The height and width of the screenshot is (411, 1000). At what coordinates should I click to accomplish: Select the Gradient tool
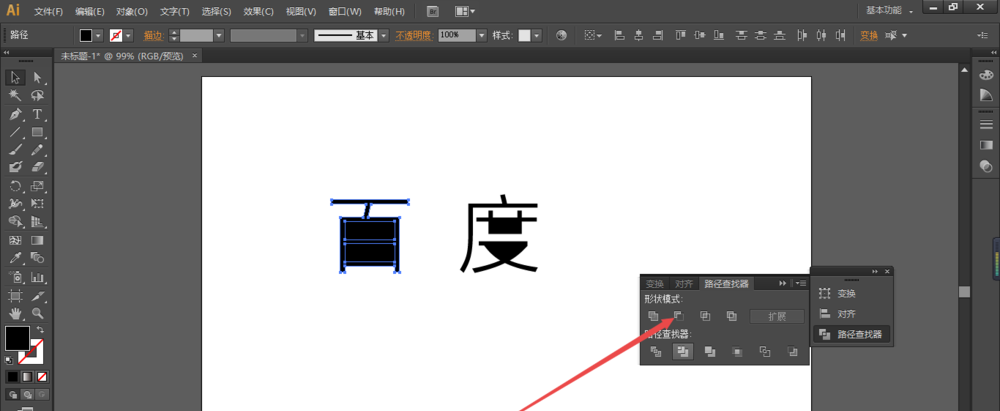[x=38, y=241]
